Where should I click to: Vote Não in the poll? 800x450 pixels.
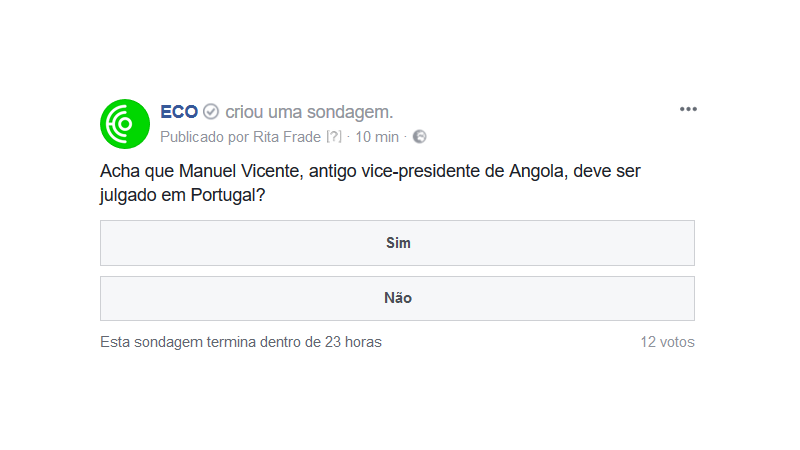397,298
